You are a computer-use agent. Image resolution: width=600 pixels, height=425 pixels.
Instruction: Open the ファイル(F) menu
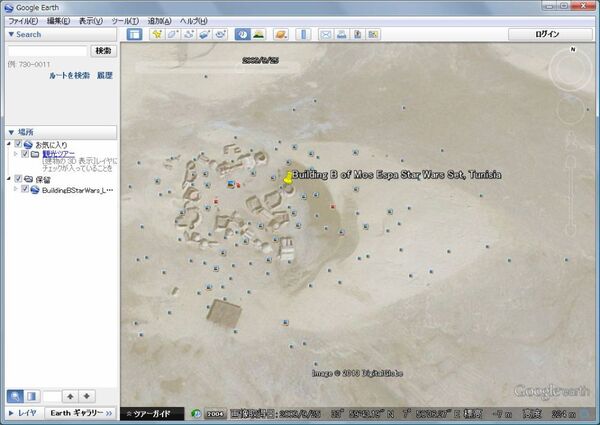click(23, 21)
